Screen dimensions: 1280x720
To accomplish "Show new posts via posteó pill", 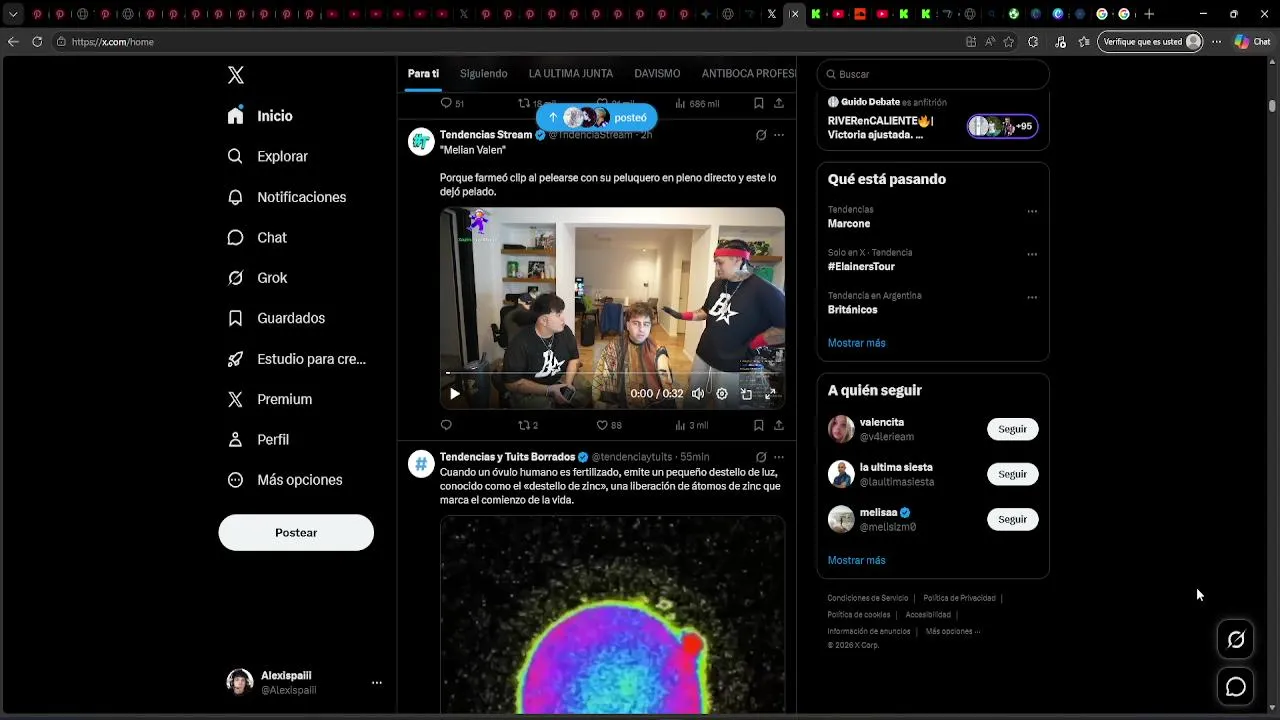I will tap(597, 117).
